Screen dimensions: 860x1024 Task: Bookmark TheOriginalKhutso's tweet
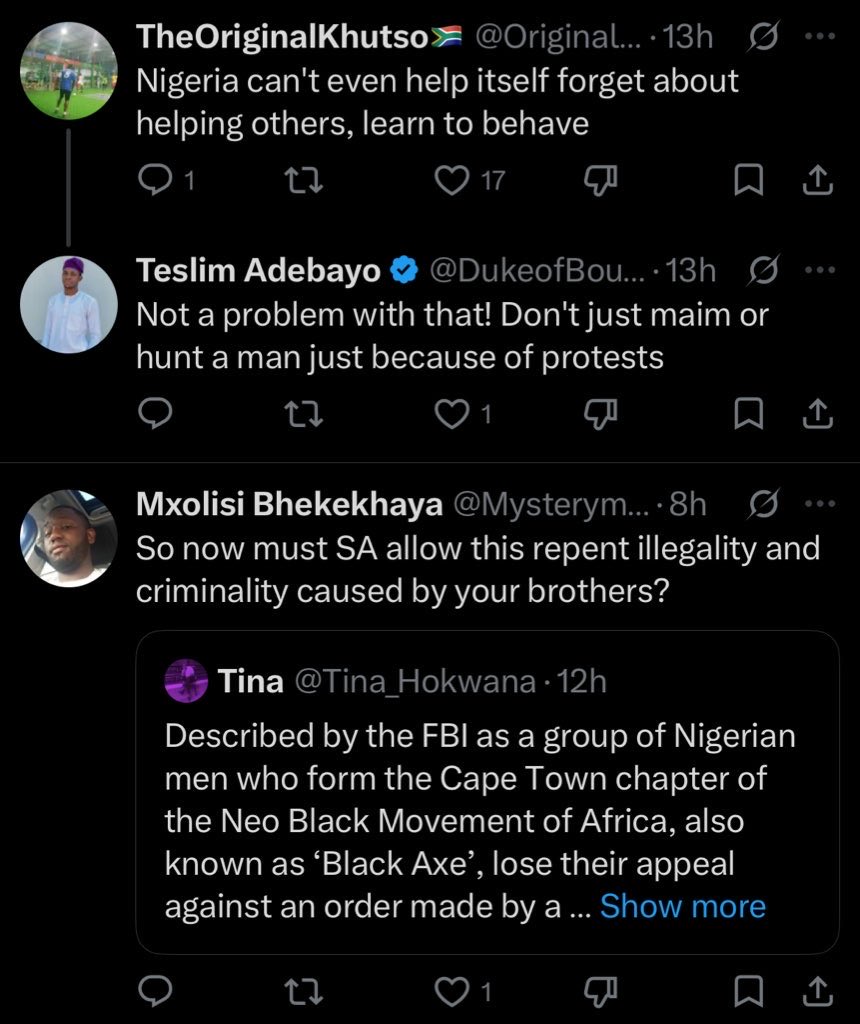point(749,180)
